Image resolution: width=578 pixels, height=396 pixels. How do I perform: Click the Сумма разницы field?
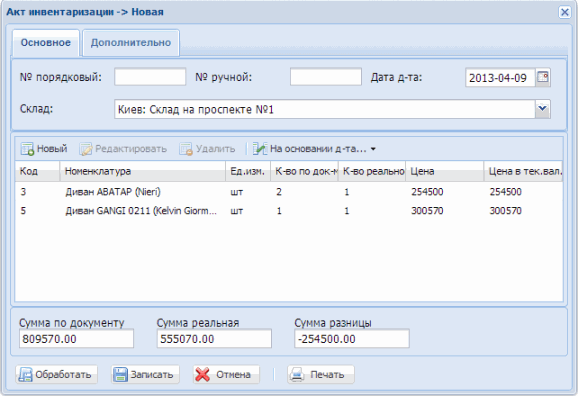(x=352, y=339)
